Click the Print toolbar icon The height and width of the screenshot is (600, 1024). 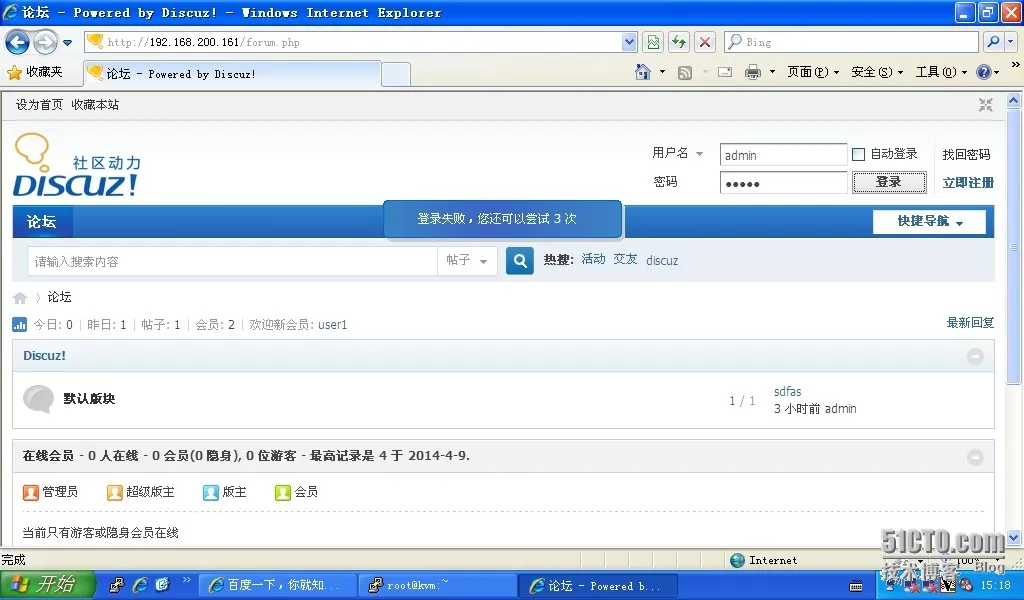[x=753, y=72]
